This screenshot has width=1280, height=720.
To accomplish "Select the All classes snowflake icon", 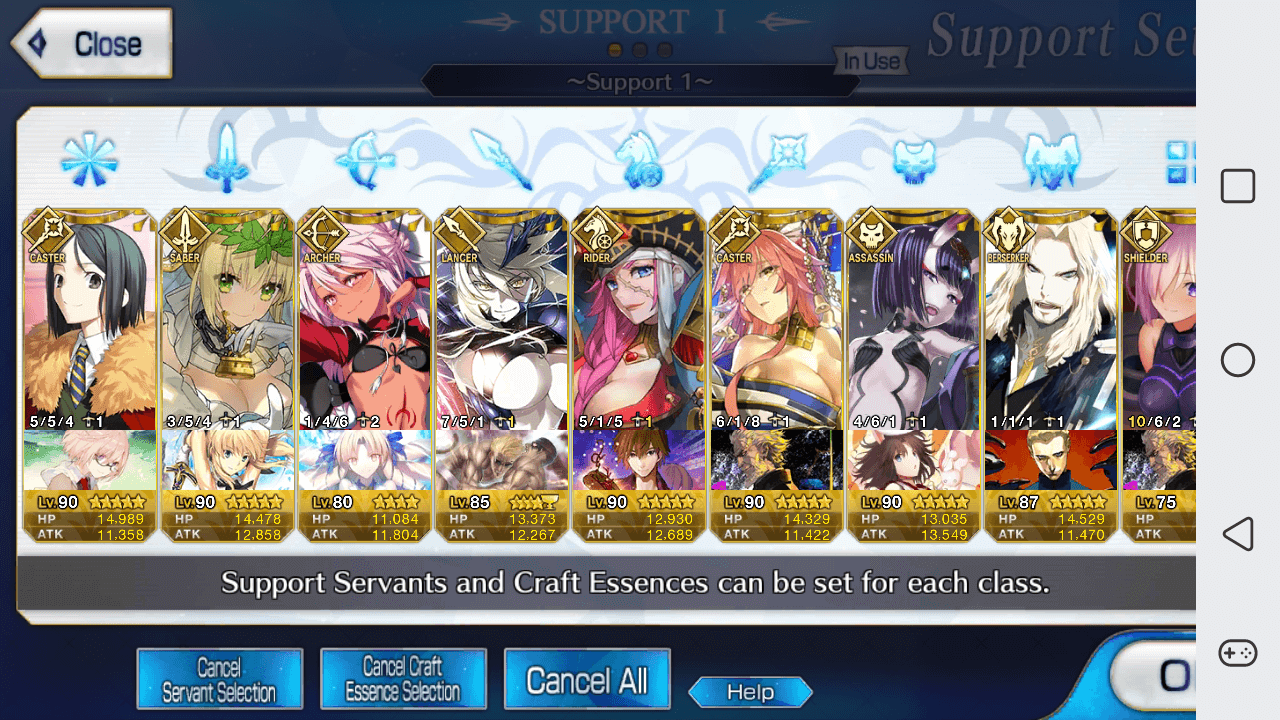I will tap(89, 160).
